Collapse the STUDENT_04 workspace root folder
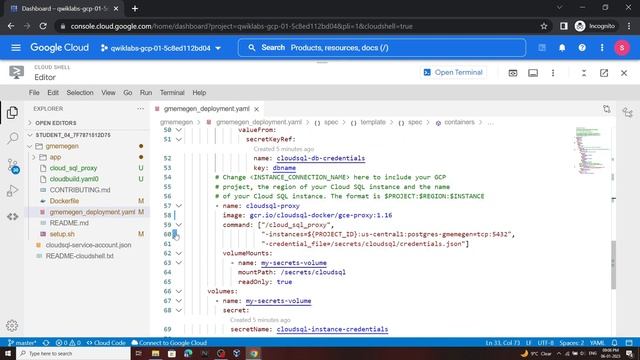Image resolution: width=640 pixels, height=360 pixels. pyautogui.click(x=30, y=135)
